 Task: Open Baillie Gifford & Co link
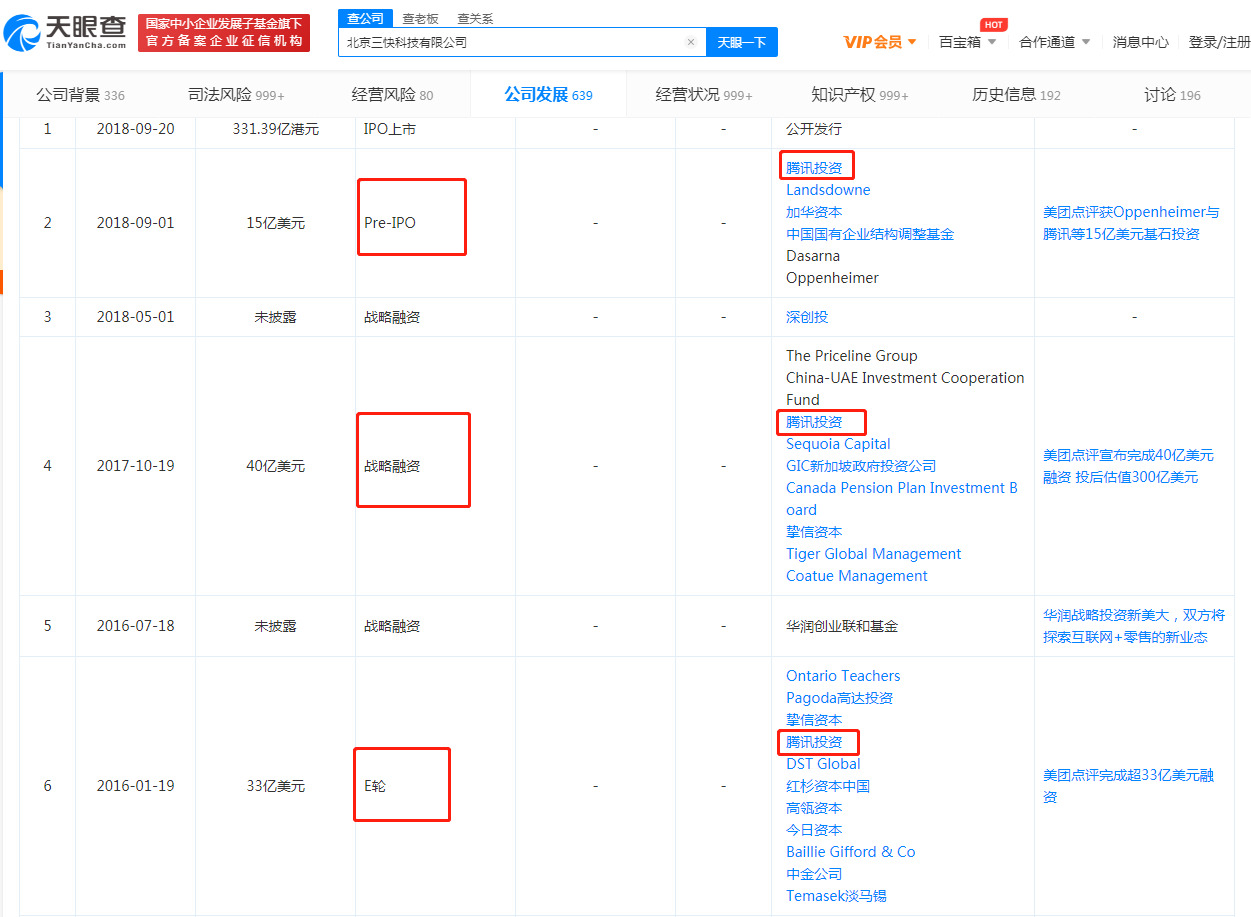pyautogui.click(x=850, y=852)
